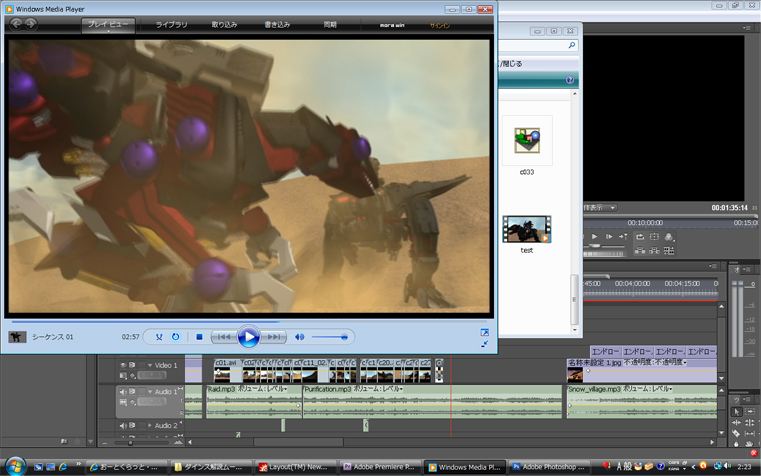Expand the Audio 2 track
The height and width of the screenshot is (476, 761).
pyautogui.click(x=151, y=426)
